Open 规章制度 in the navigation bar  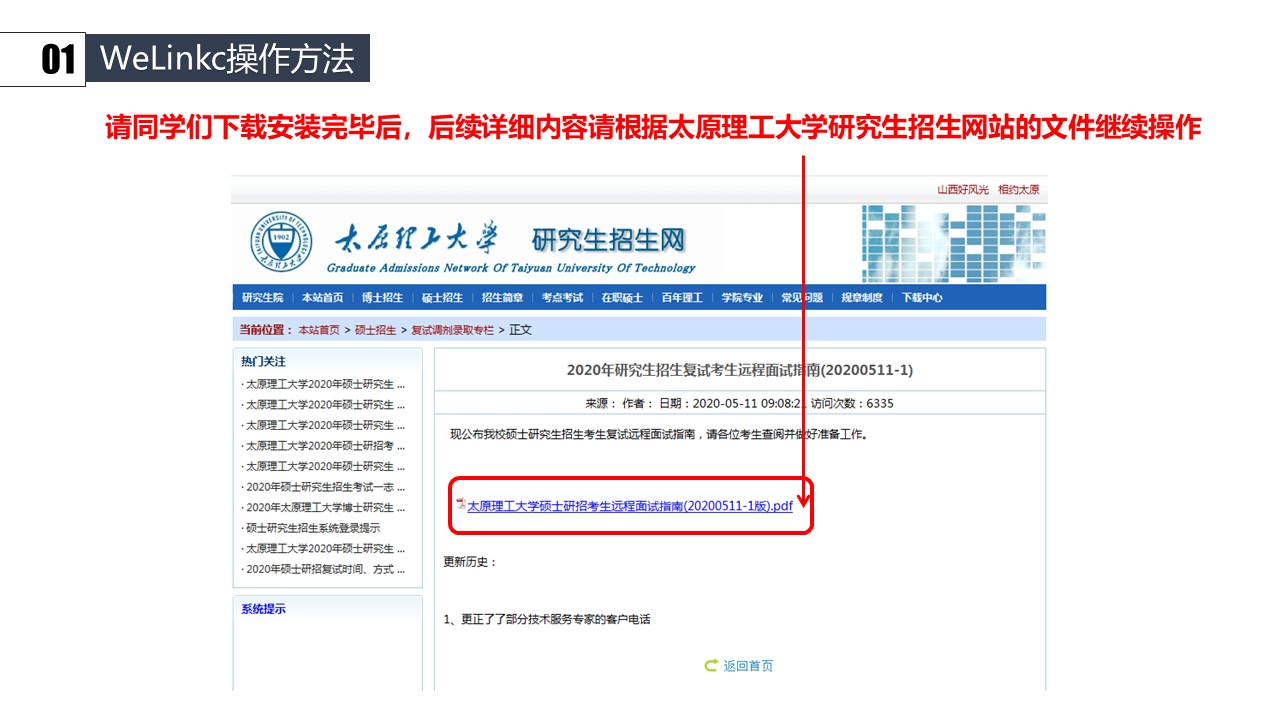coord(862,298)
